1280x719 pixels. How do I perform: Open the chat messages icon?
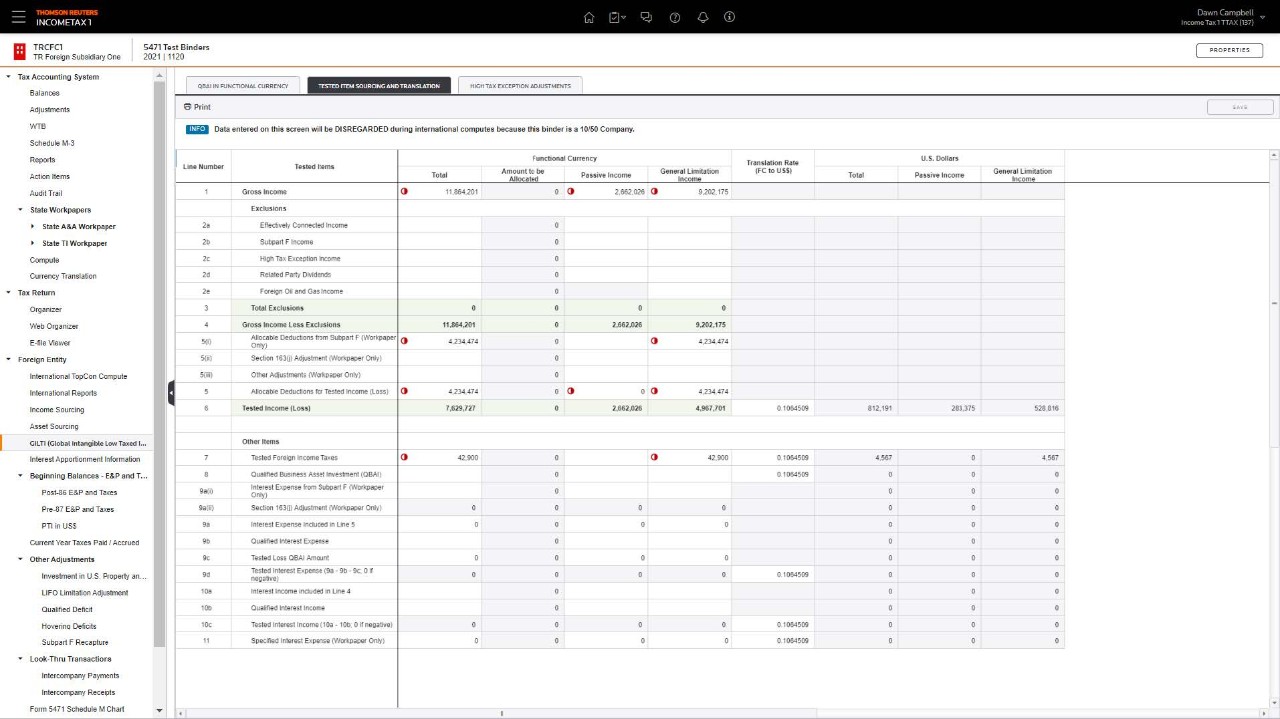(646, 17)
